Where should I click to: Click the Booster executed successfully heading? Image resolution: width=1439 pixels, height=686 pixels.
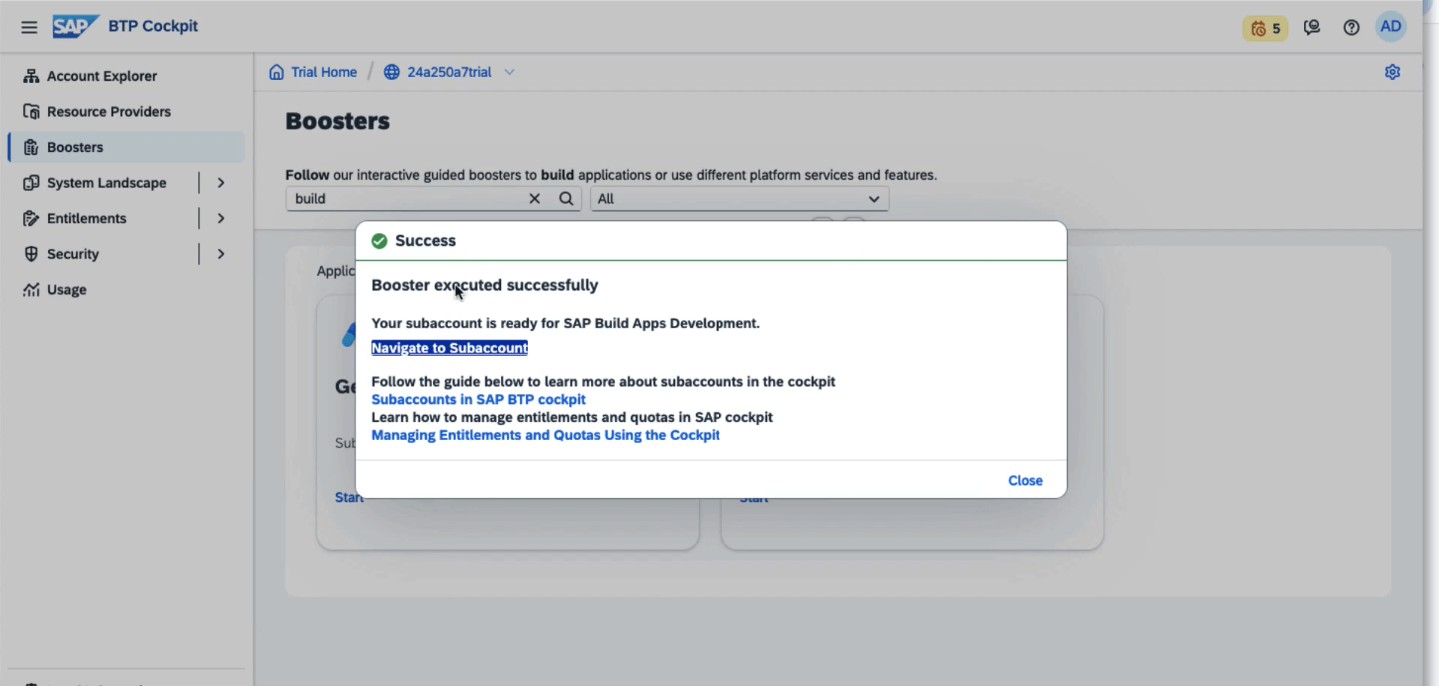pos(485,285)
